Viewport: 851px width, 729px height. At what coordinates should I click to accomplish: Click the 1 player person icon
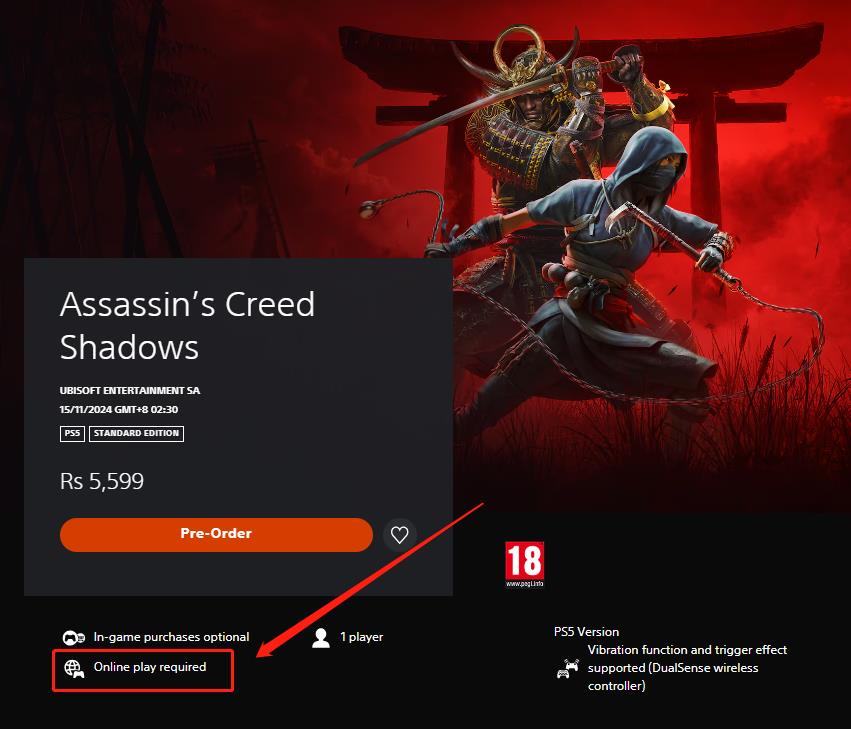pos(321,638)
